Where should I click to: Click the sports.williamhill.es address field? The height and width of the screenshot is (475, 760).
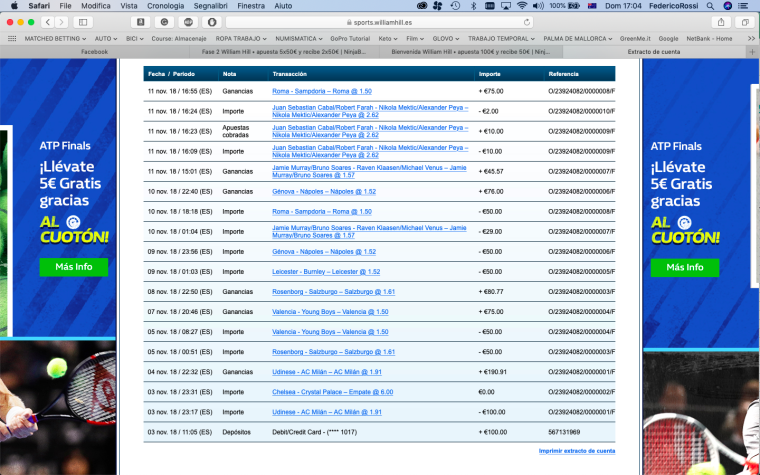pyautogui.click(x=379, y=22)
